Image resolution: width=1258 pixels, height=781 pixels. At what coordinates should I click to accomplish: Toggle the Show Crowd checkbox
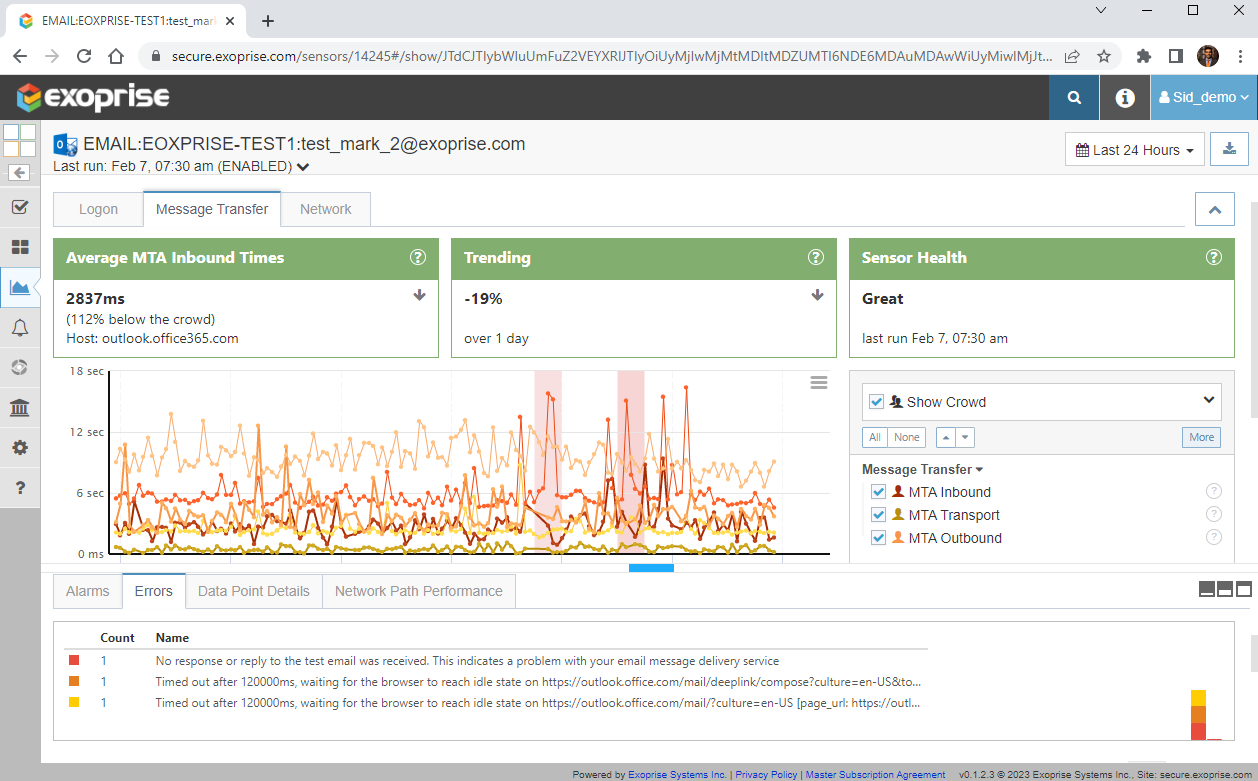click(x=877, y=402)
